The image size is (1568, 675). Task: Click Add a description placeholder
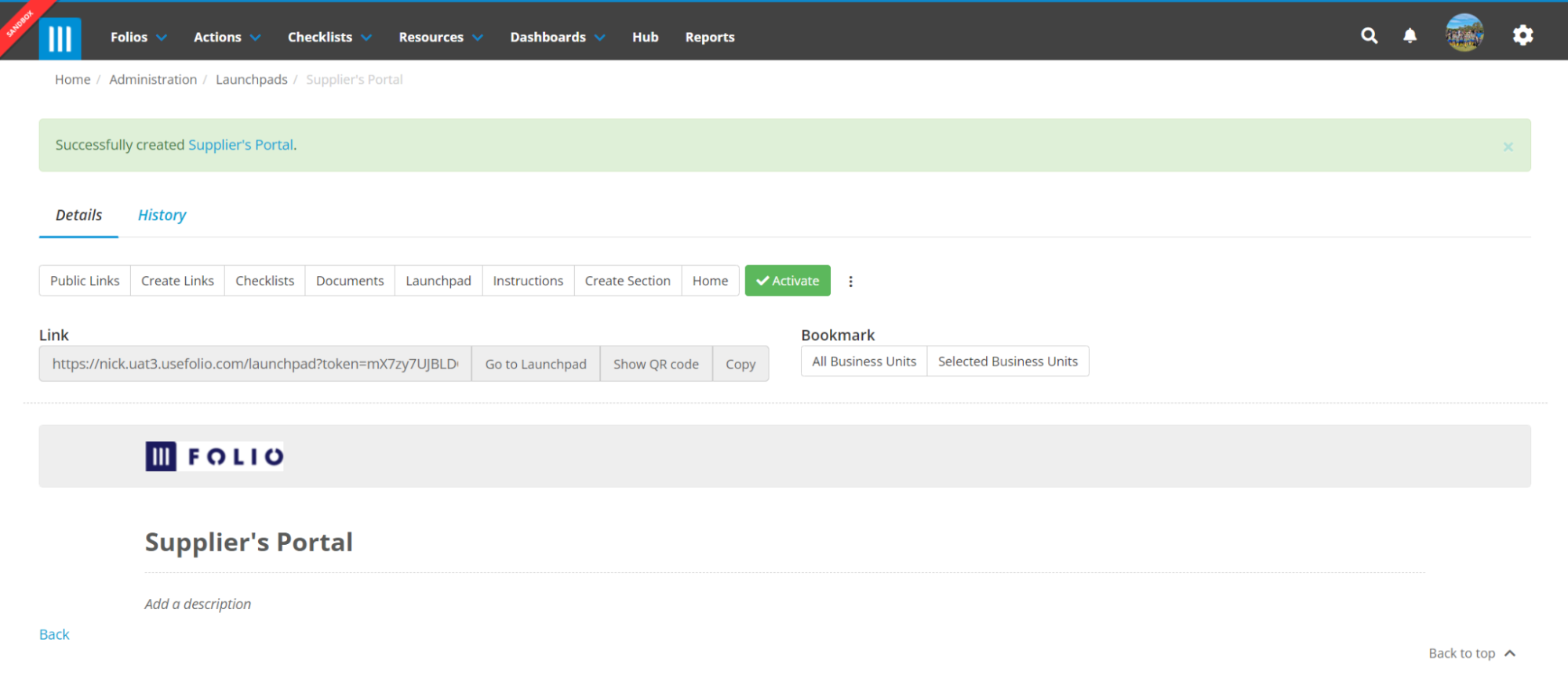pos(198,604)
